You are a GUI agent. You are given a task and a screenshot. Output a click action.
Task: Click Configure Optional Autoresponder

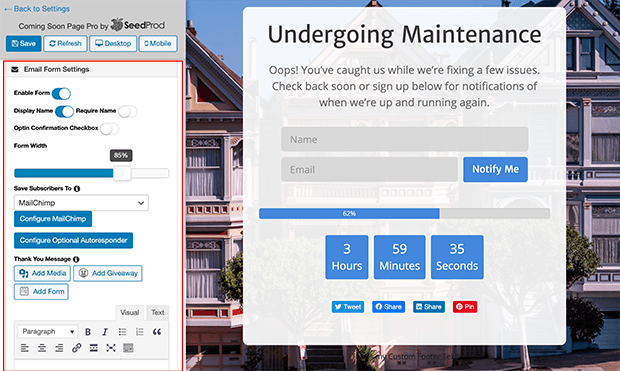74,240
